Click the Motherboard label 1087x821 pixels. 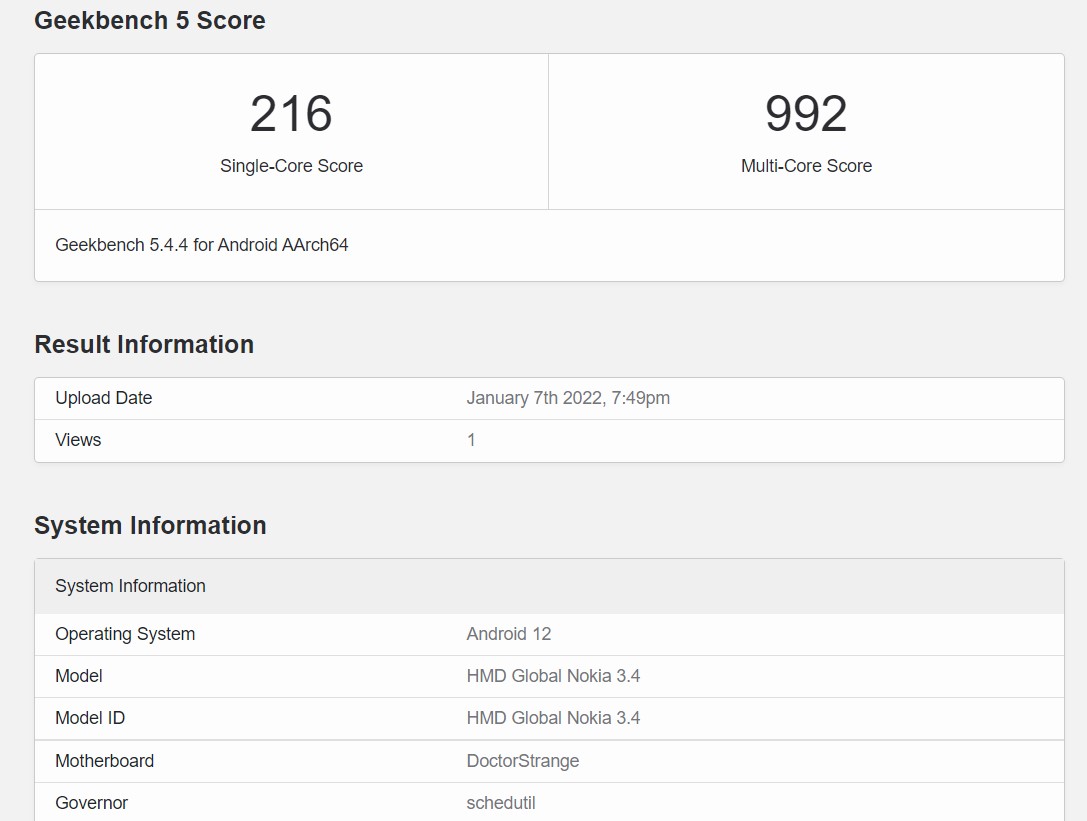click(105, 761)
